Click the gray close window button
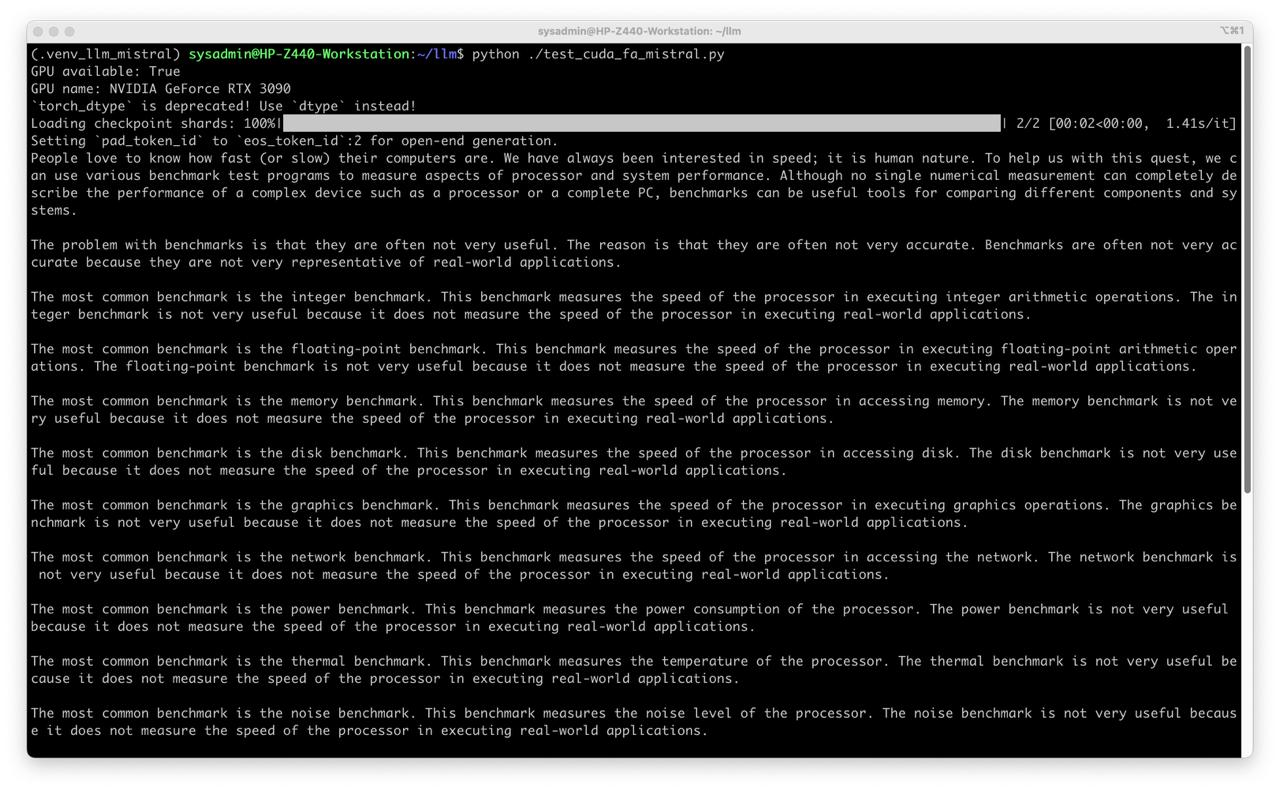Image resolution: width=1280 pixels, height=791 pixels. click(39, 32)
